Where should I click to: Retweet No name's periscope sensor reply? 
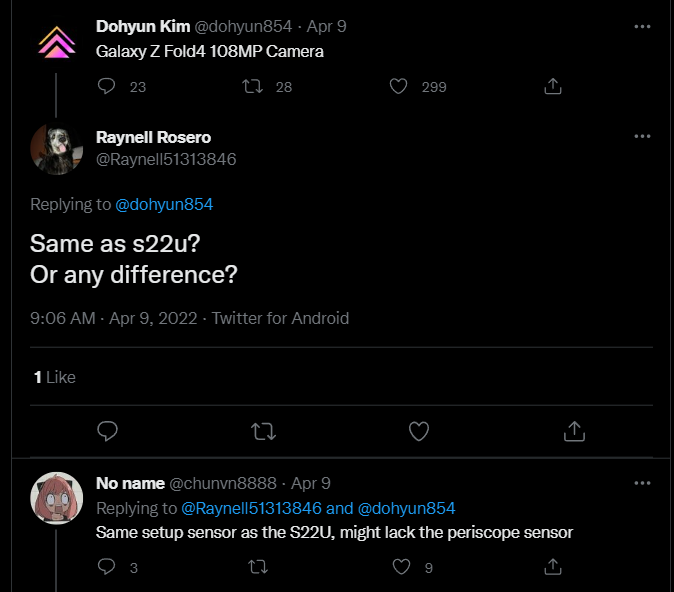pyautogui.click(x=255, y=567)
